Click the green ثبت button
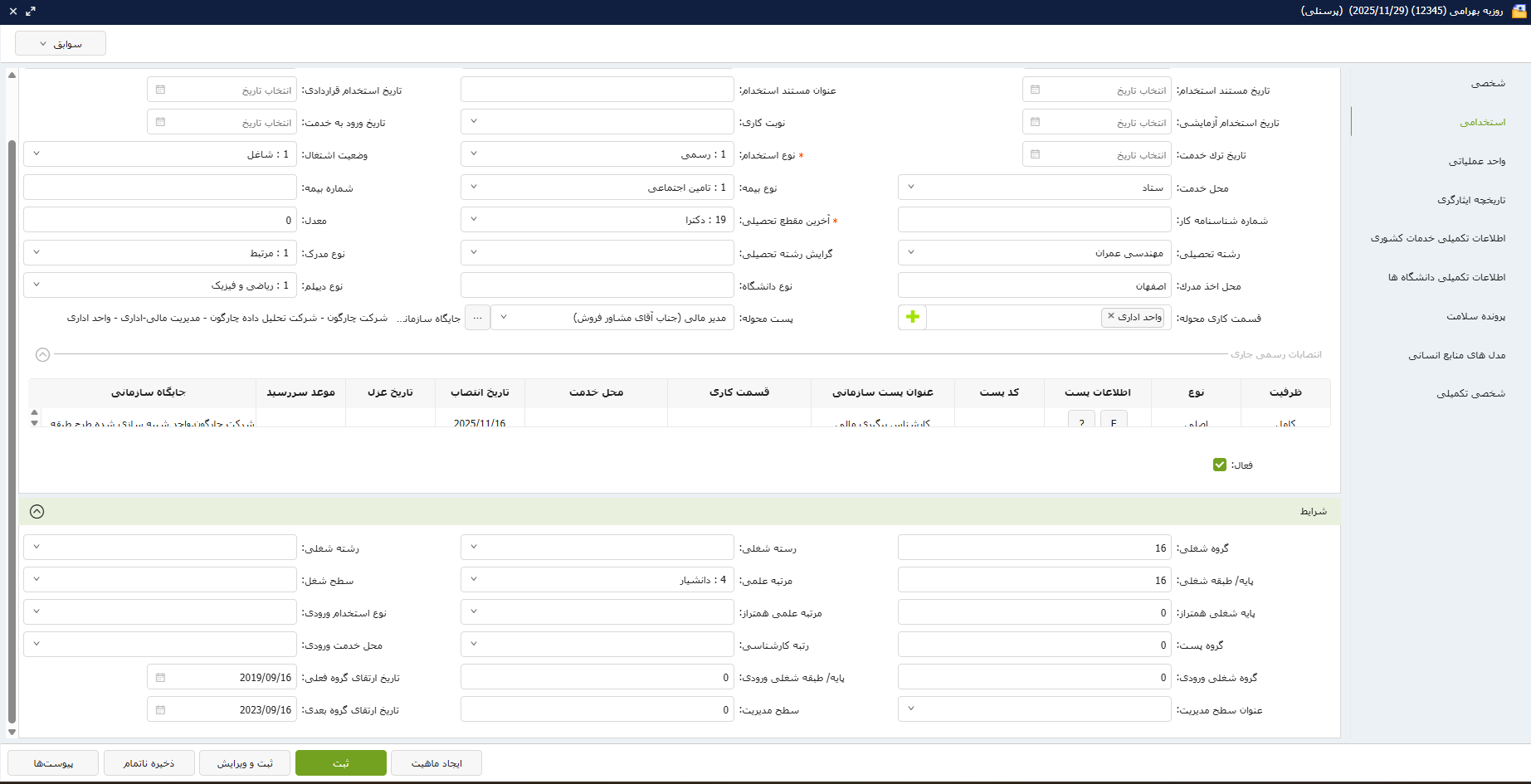The height and width of the screenshot is (784, 1531). pos(340,763)
